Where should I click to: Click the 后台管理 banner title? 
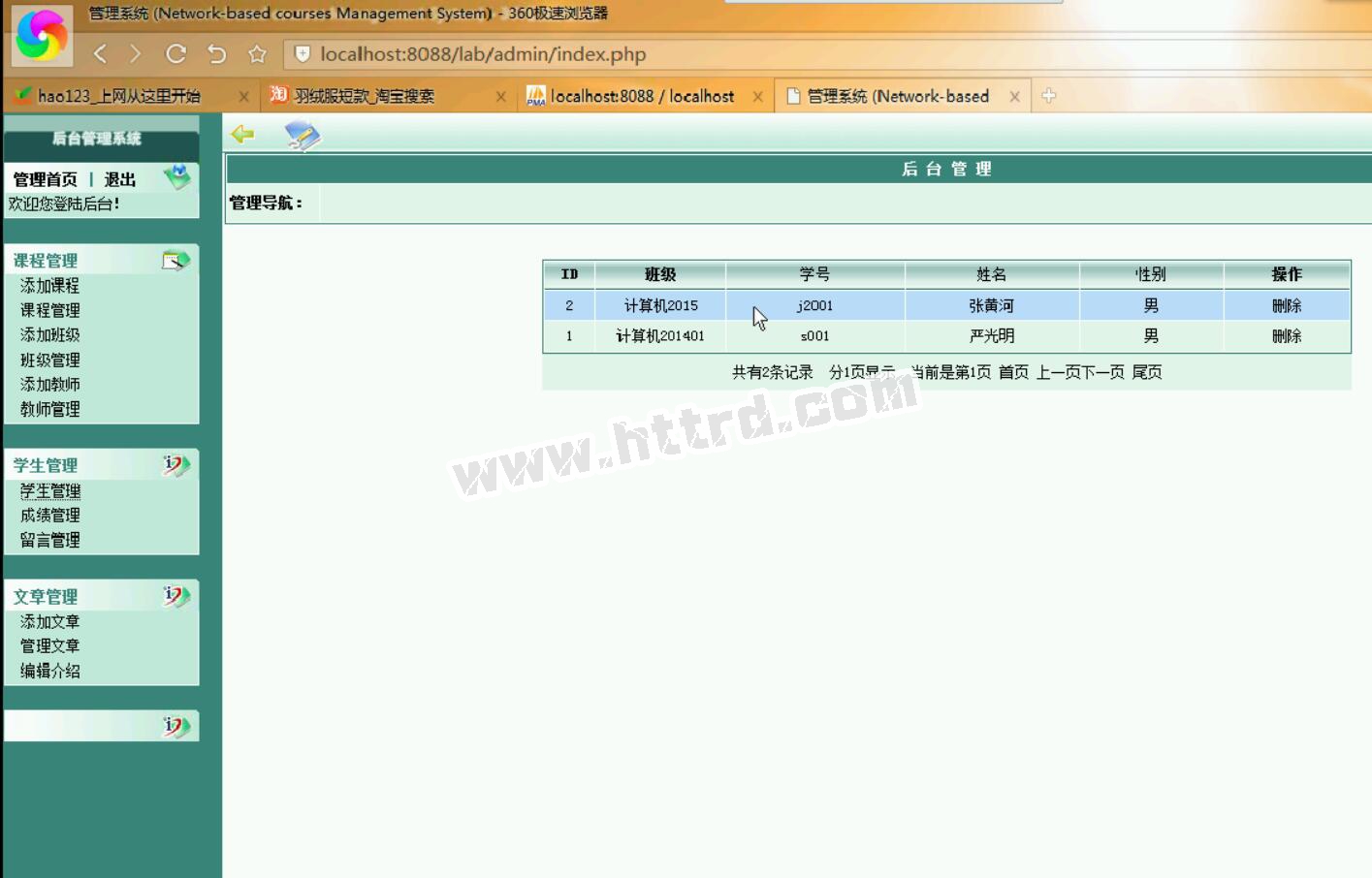tap(946, 170)
